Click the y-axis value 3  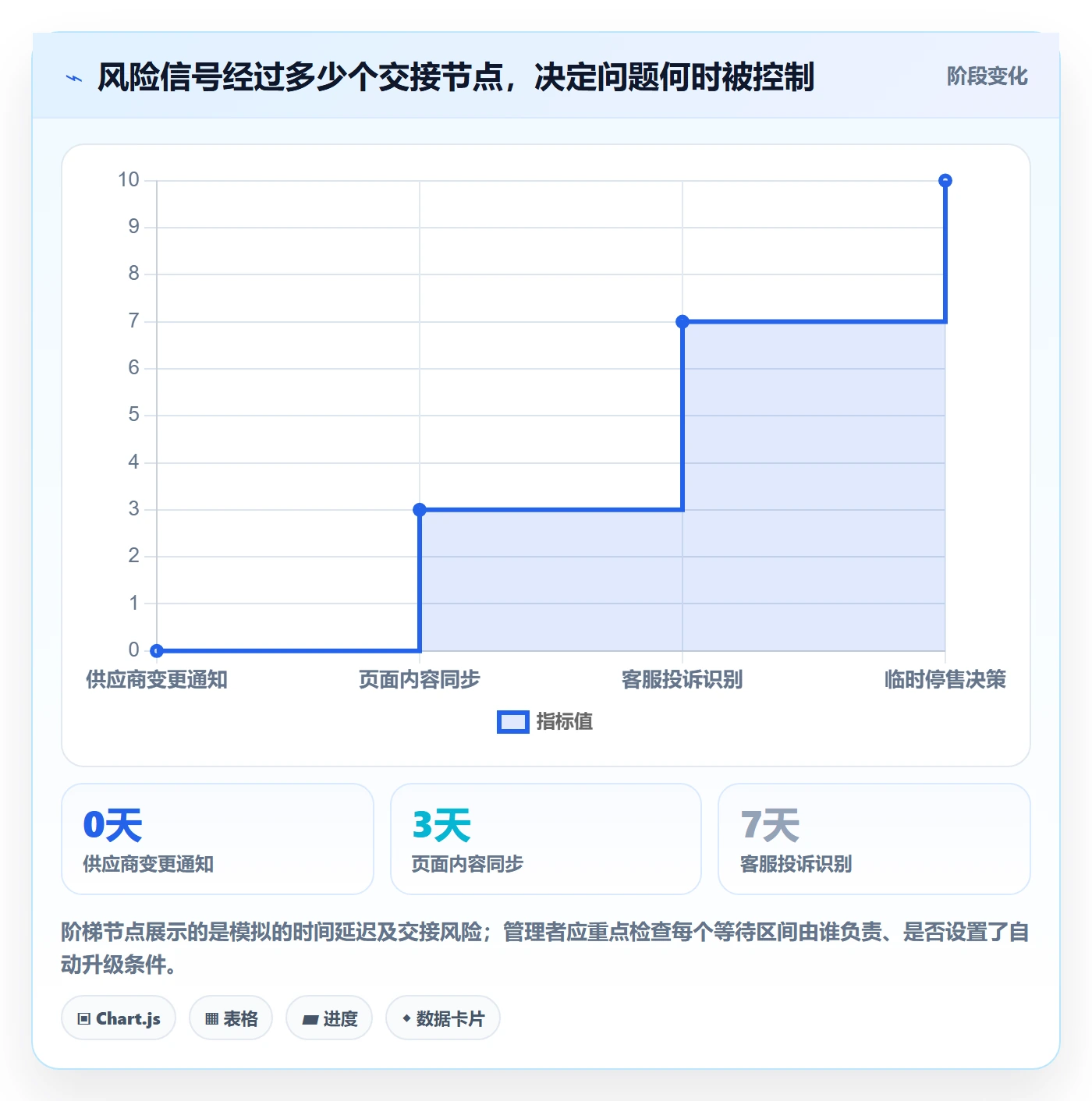coord(134,509)
